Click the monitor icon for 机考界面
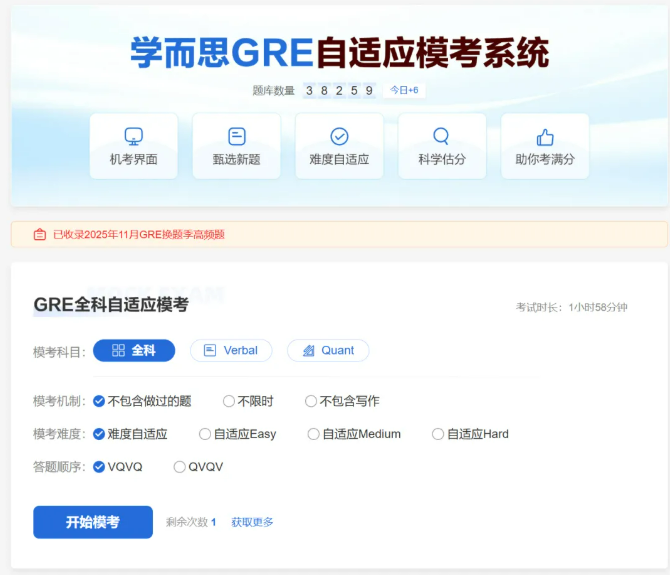Image resolution: width=670 pixels, height=575 pixels. pos(133,136)
